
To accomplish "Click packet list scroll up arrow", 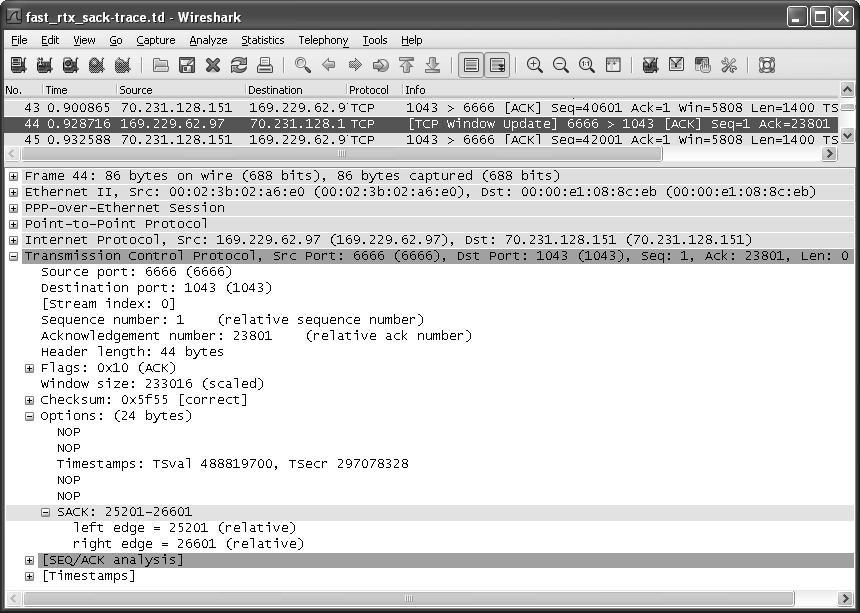I will click(847, 89).
